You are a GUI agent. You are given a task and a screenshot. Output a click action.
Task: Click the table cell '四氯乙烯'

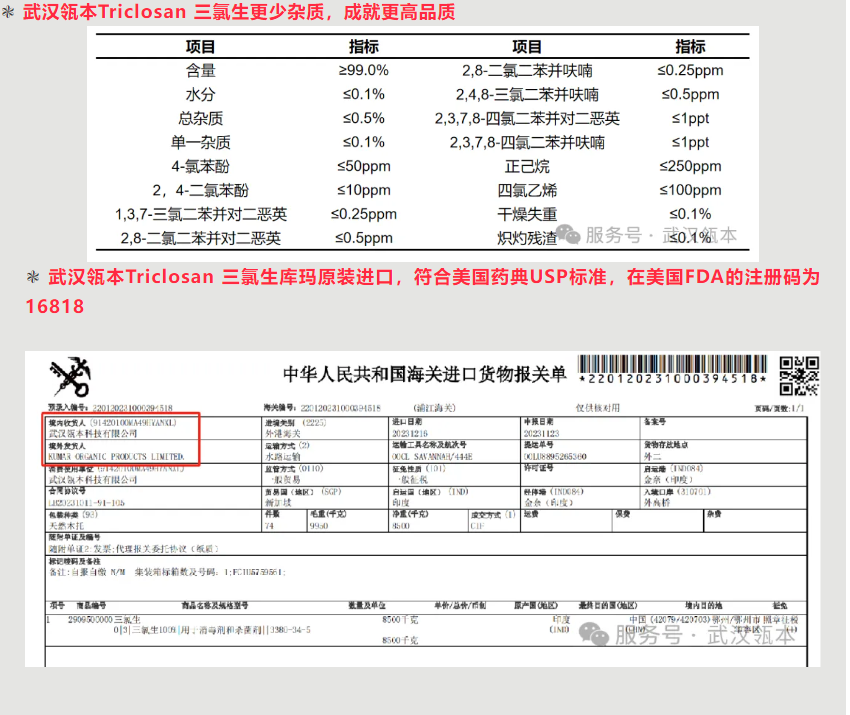point(527,190)
